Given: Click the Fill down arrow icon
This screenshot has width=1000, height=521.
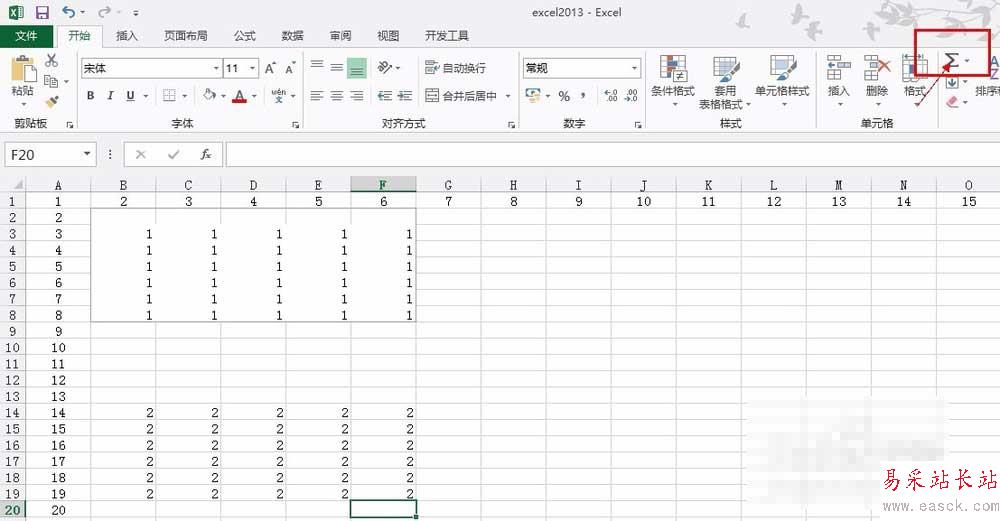Looking at the screenshot, I should pos(952,82).
